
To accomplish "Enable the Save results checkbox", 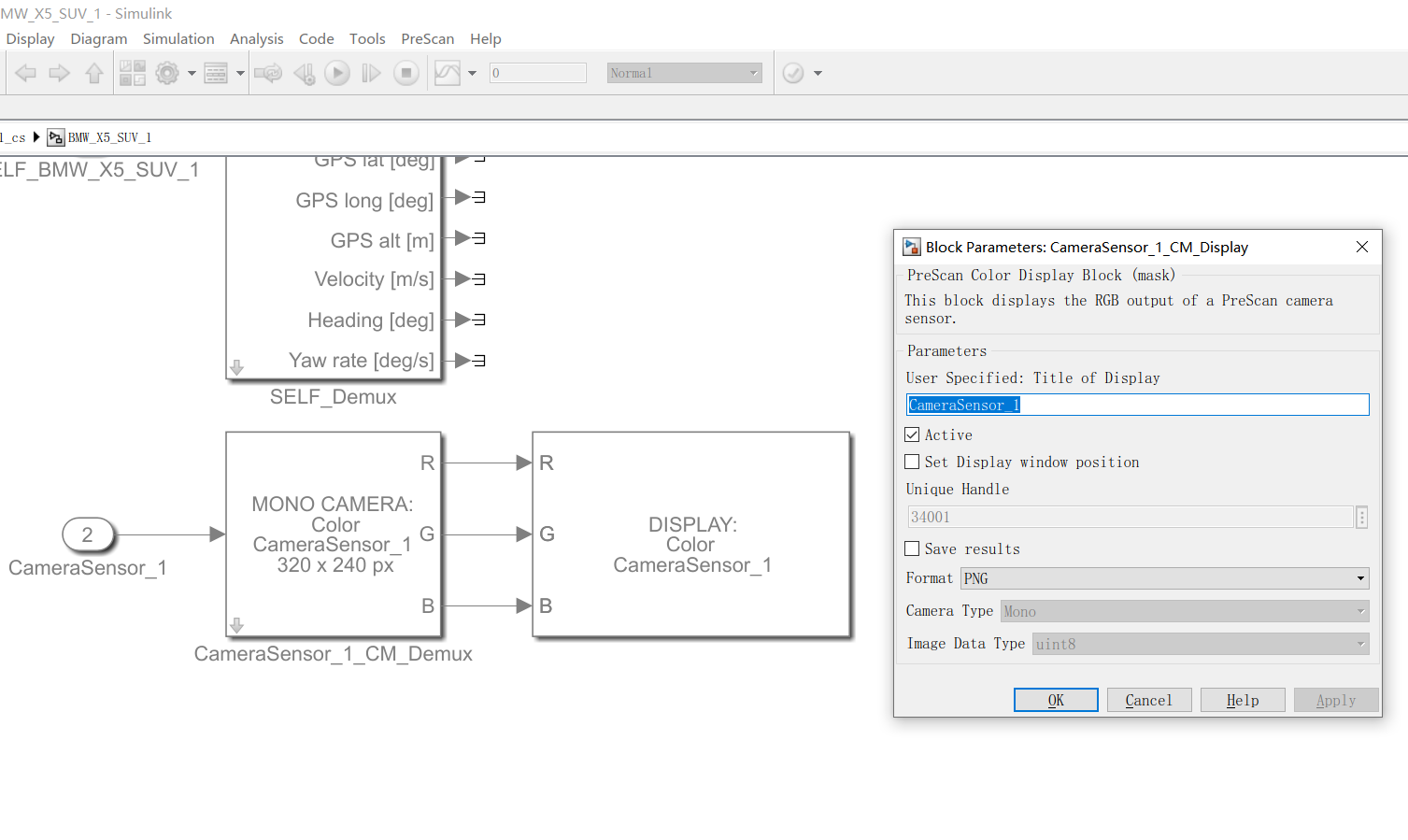I will 913,548.
